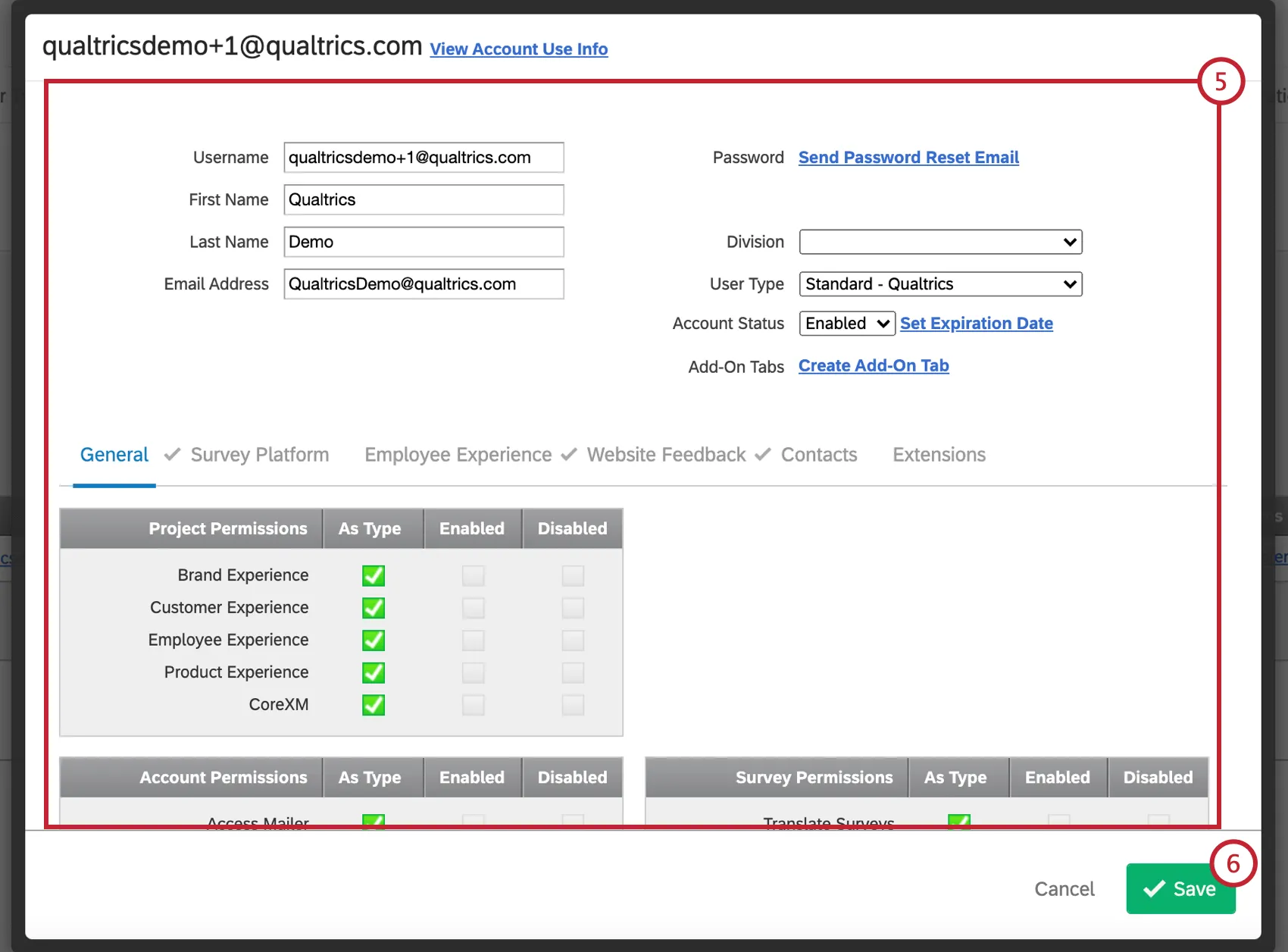Viewport: 1288px width, 952px height.
Task: Click Create Add-On Tab
Action: [x=874, y=365]
